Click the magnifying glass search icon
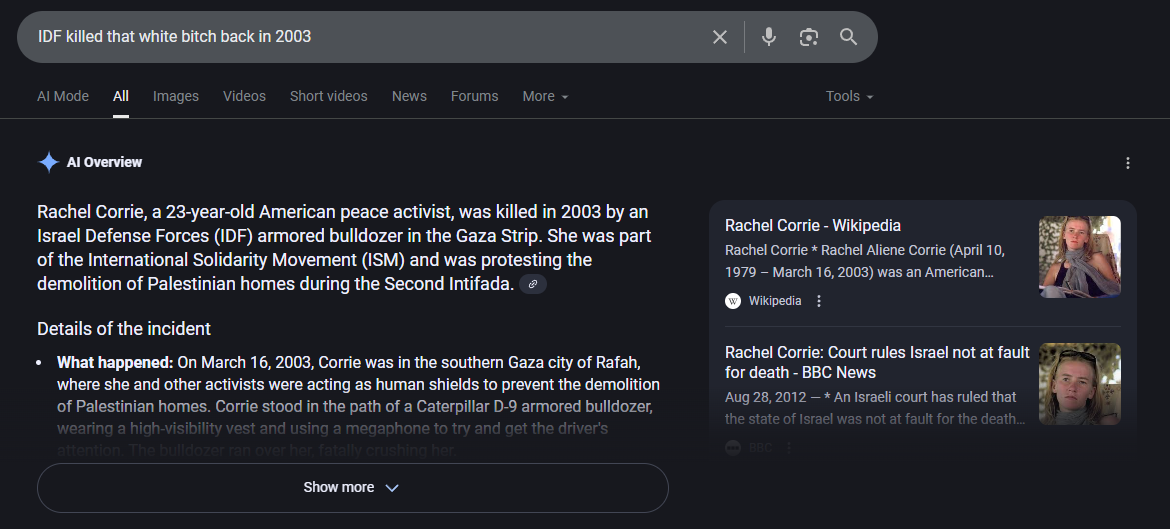 click(x=848, y=37)
